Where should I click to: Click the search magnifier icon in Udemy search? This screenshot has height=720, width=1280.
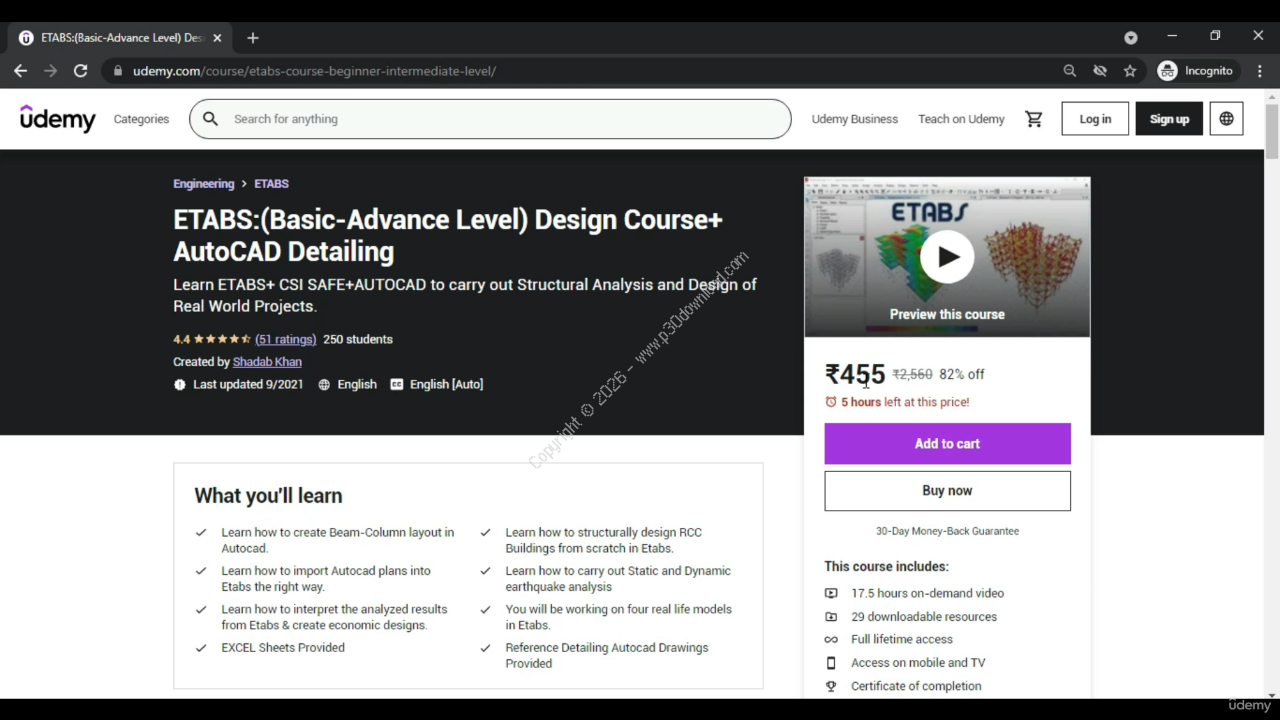210,119
